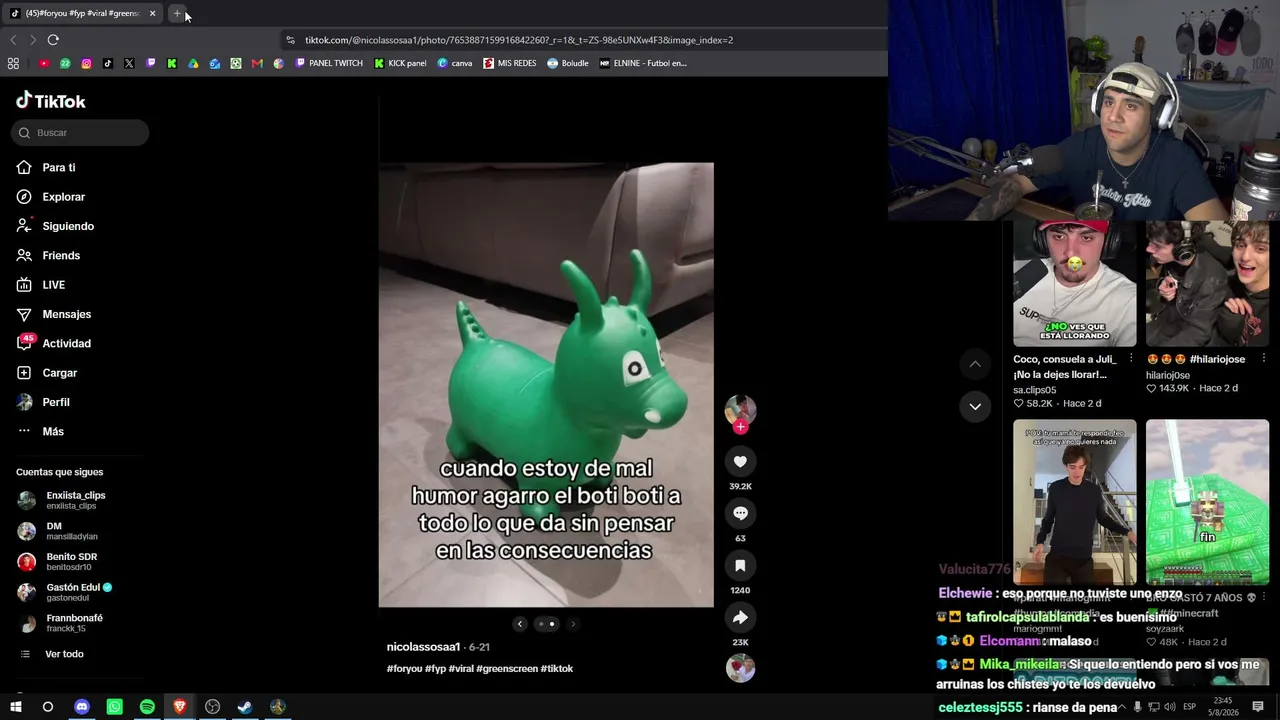This screenshot has height=720, width=1280.
Task: Open options for 'Coco, consuela a Juli' video
Action: pos(1131,359)
